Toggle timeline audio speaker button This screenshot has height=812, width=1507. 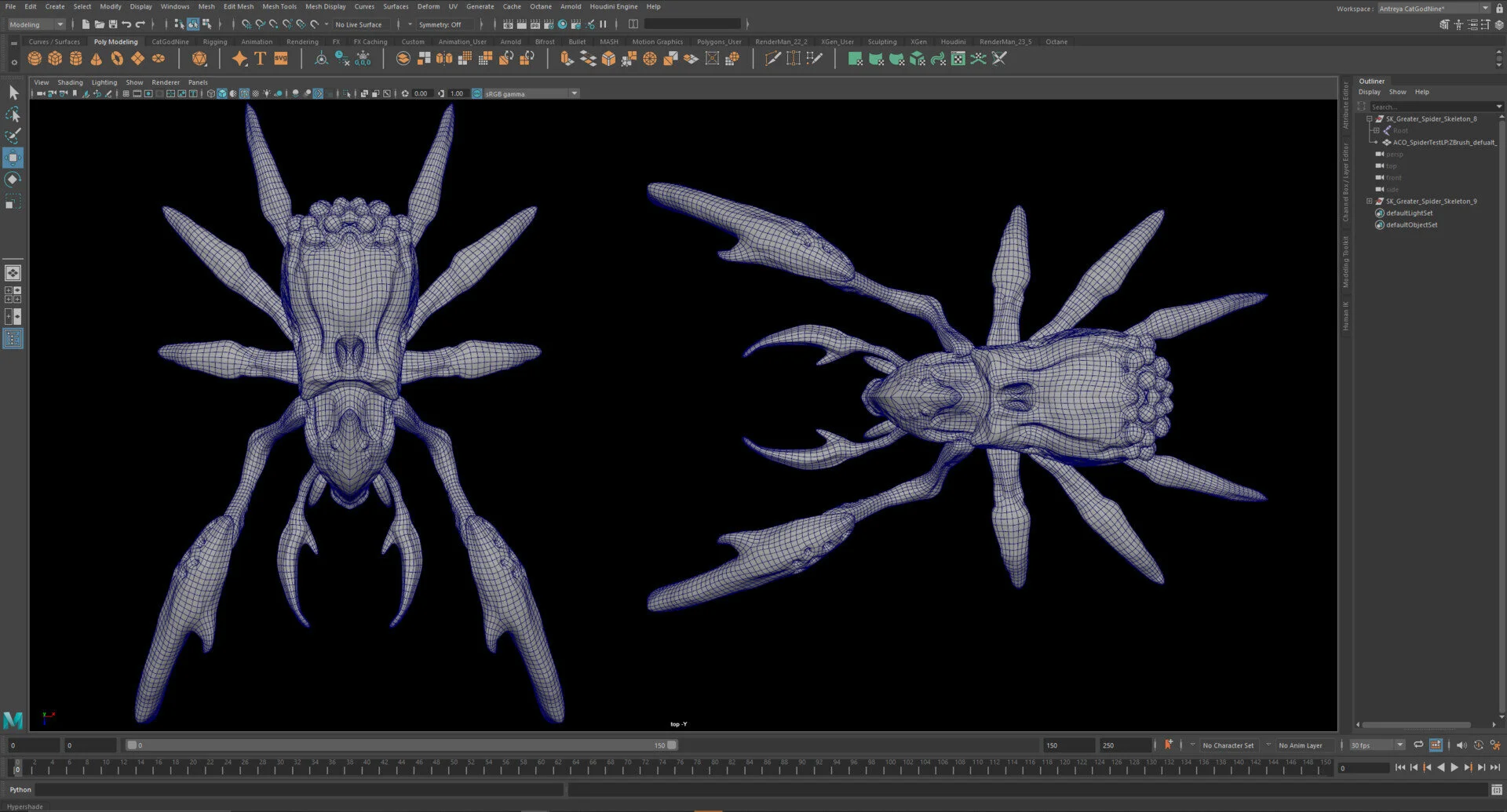coord(1461,745)
